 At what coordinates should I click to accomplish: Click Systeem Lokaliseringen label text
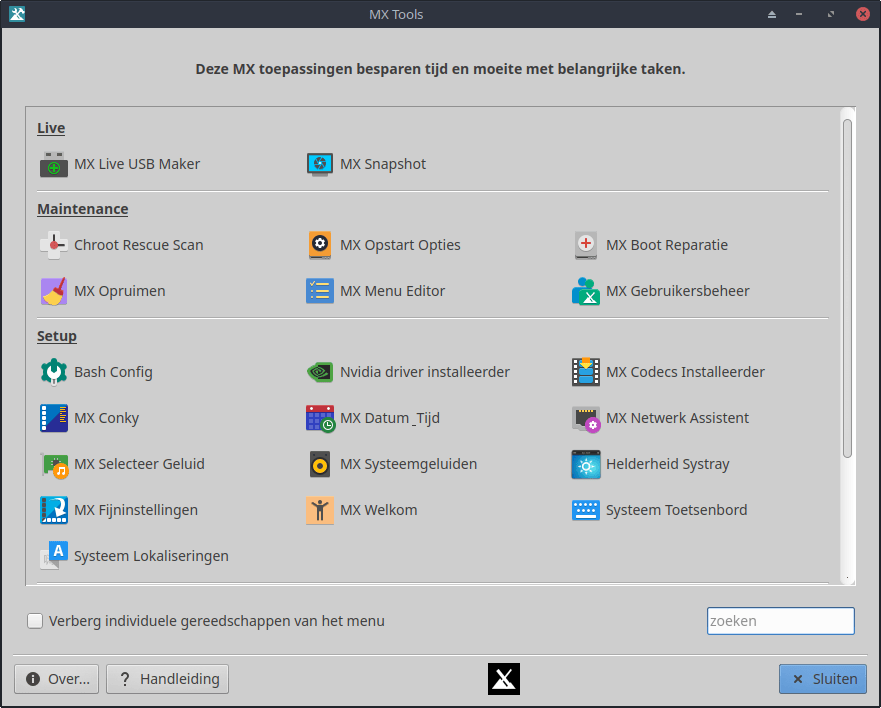(x=151, y=556)
